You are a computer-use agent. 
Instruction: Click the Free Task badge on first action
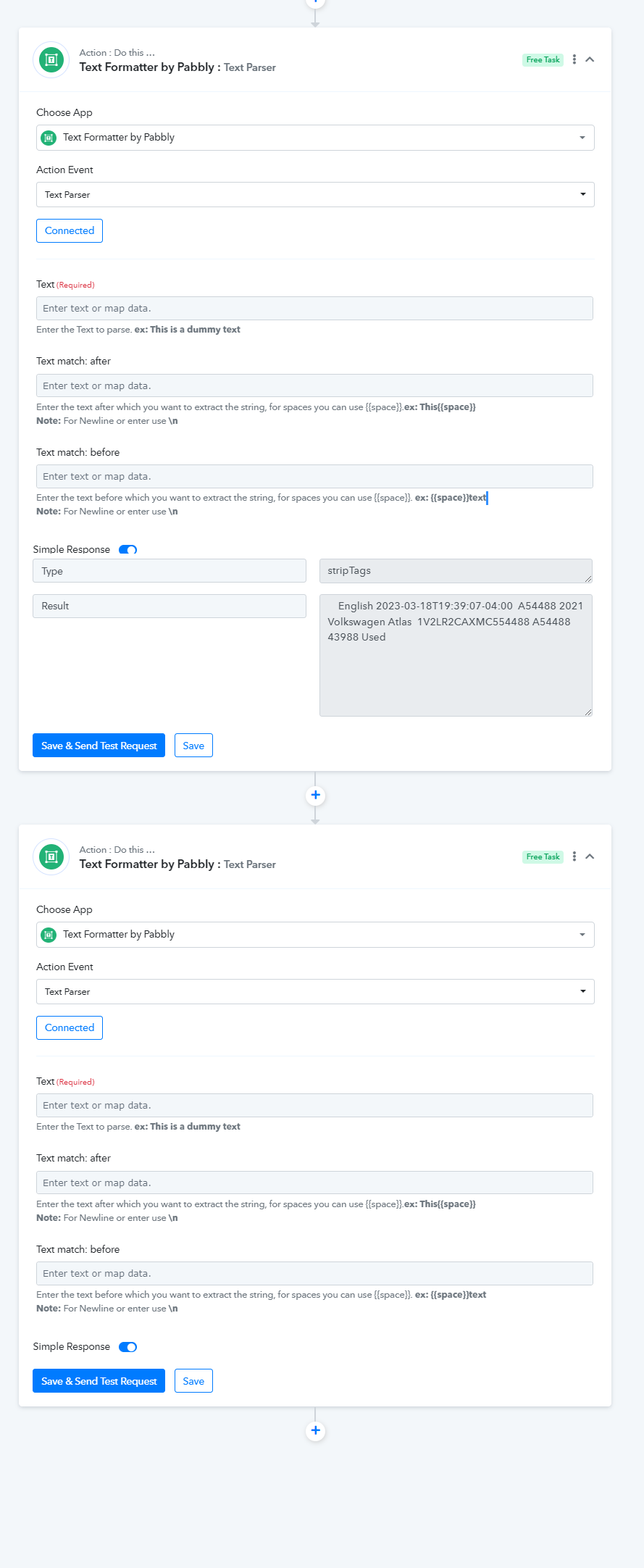click(543, 59)
